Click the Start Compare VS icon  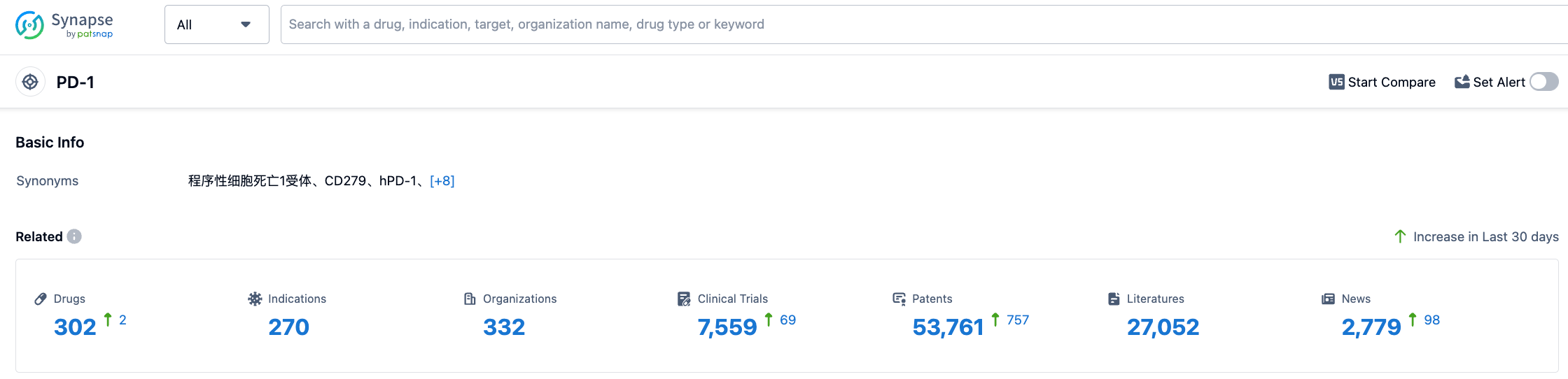click(1336, 83)
